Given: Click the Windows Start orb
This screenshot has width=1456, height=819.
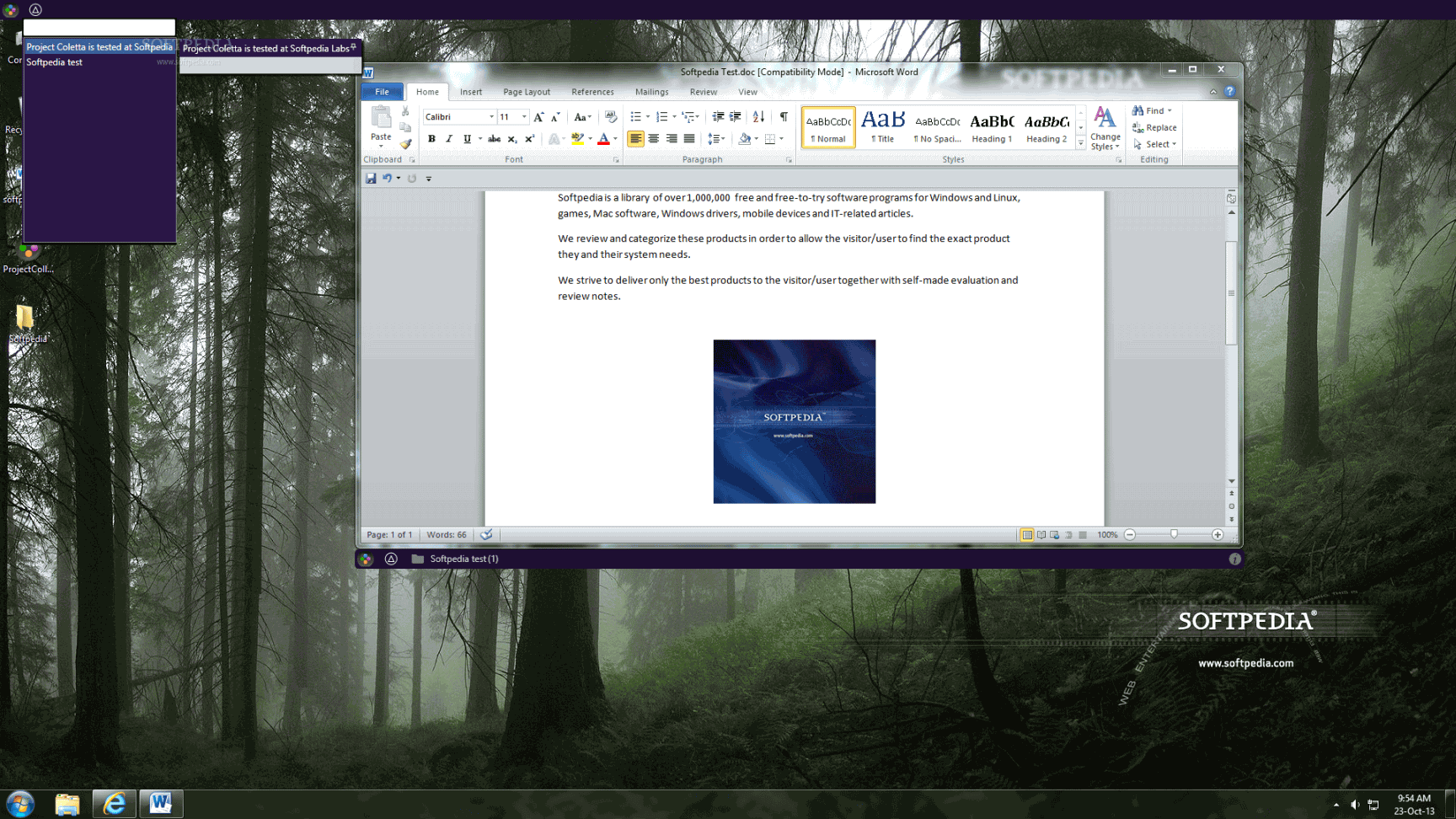Looking at the screenshot, I should [x=20, y=804].
